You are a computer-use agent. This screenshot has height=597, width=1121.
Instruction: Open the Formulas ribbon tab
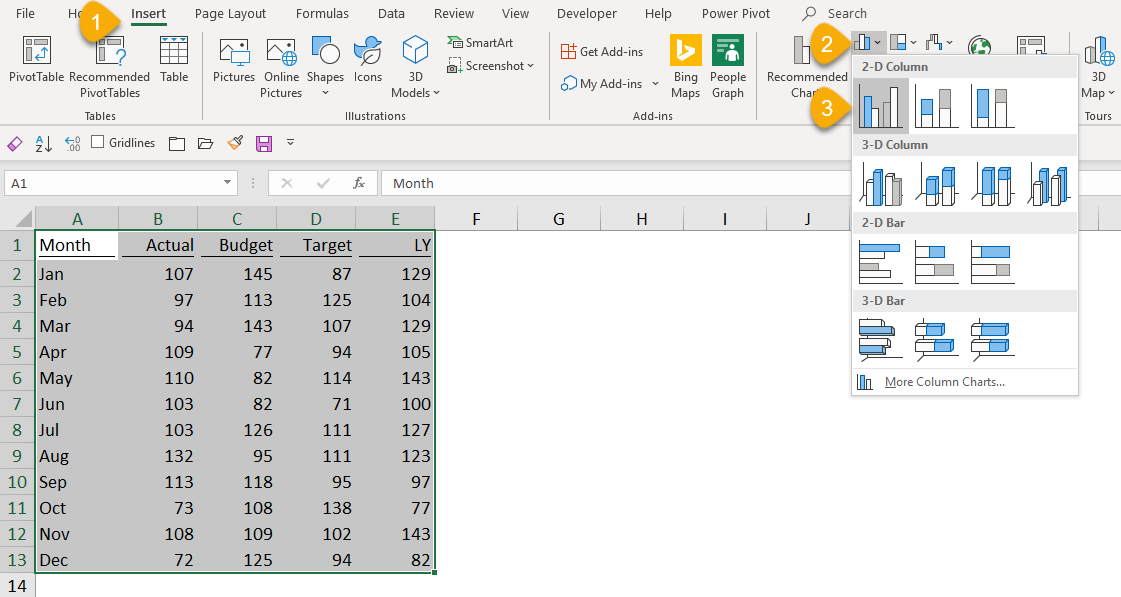tap(322, 14)
